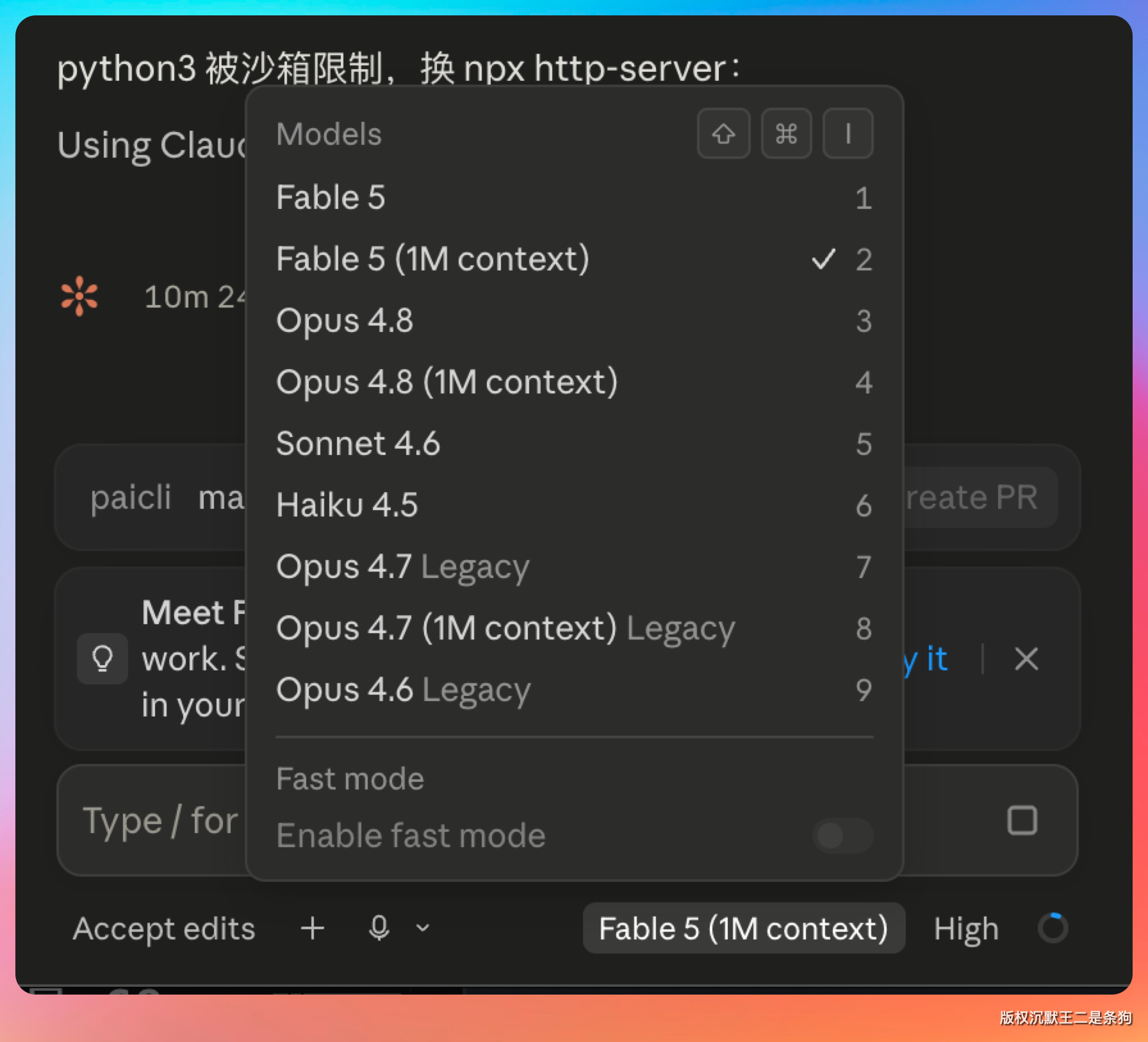Click the lightbulb tip icon
This screenshot has height=1042, width=1148.
coord(102,659)
